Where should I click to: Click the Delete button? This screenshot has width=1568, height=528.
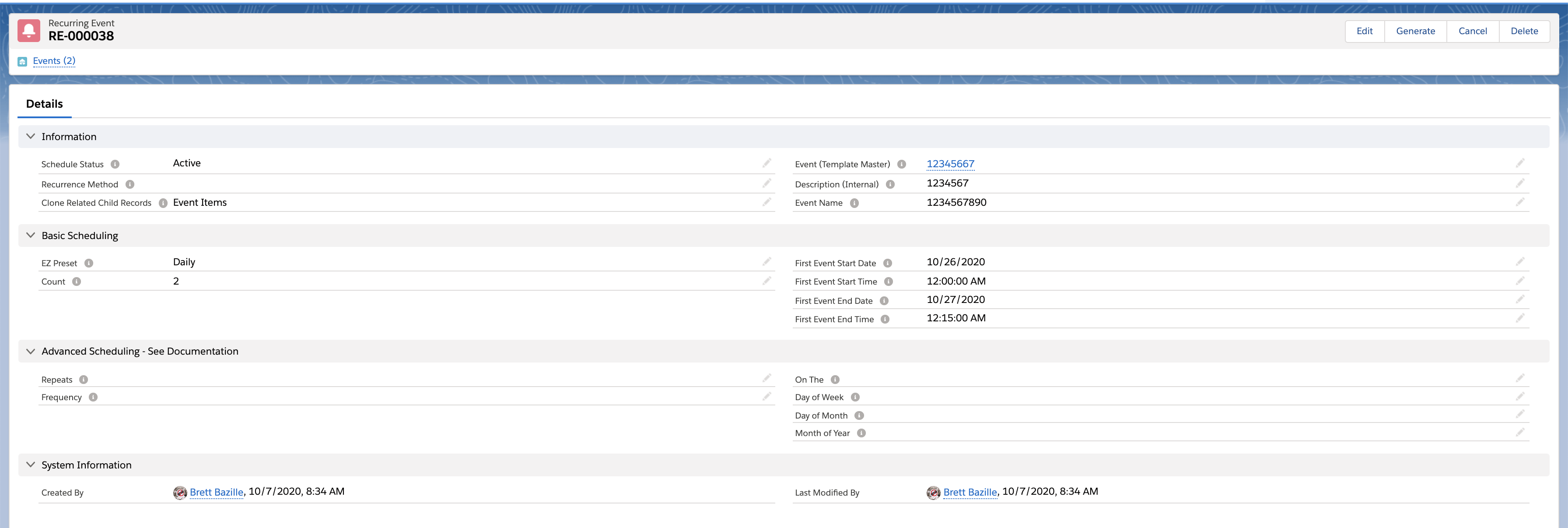click(x=1523, y=31)
